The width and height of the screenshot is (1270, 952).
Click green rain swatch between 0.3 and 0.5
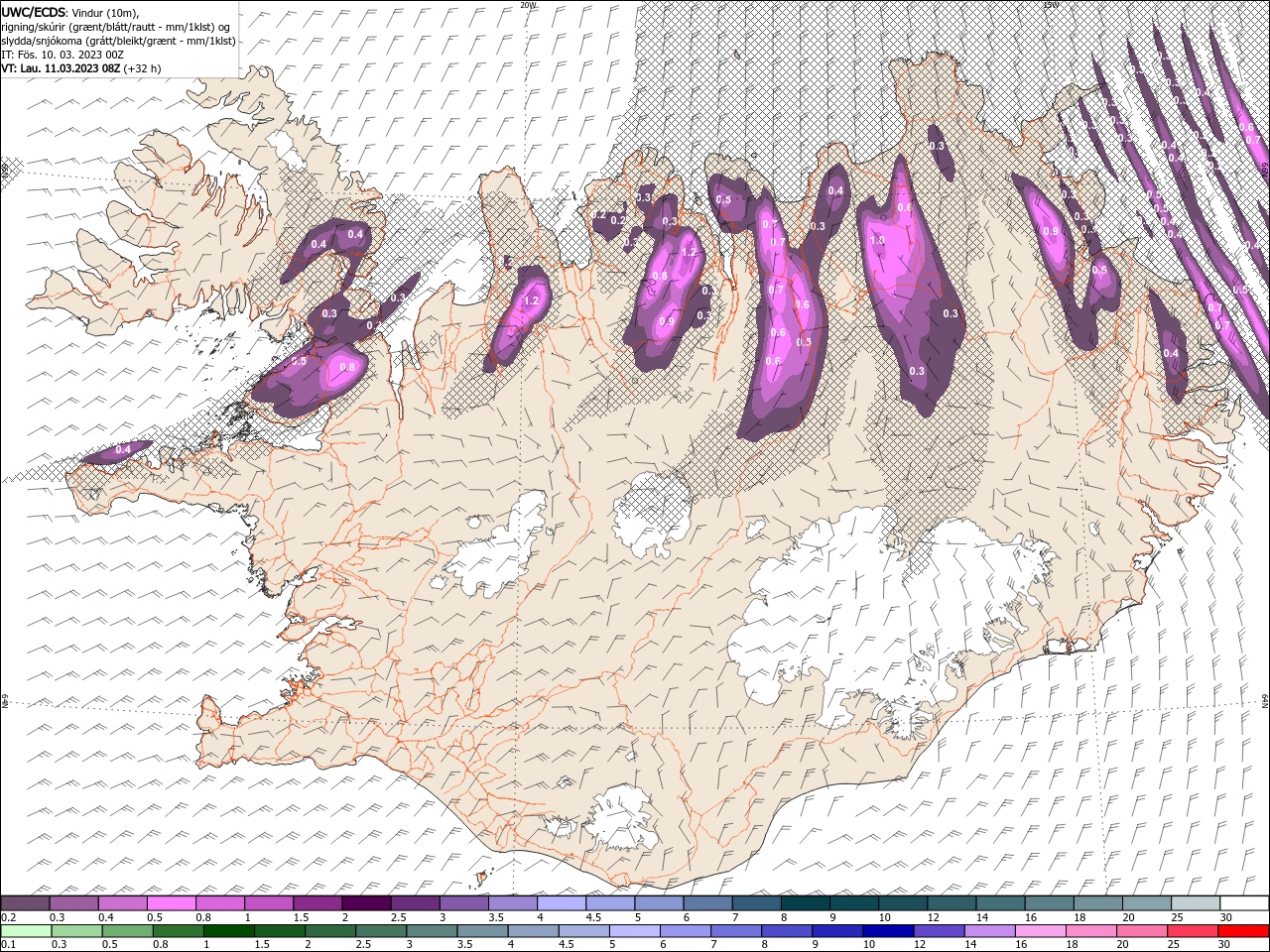click(x=74, y=931)
